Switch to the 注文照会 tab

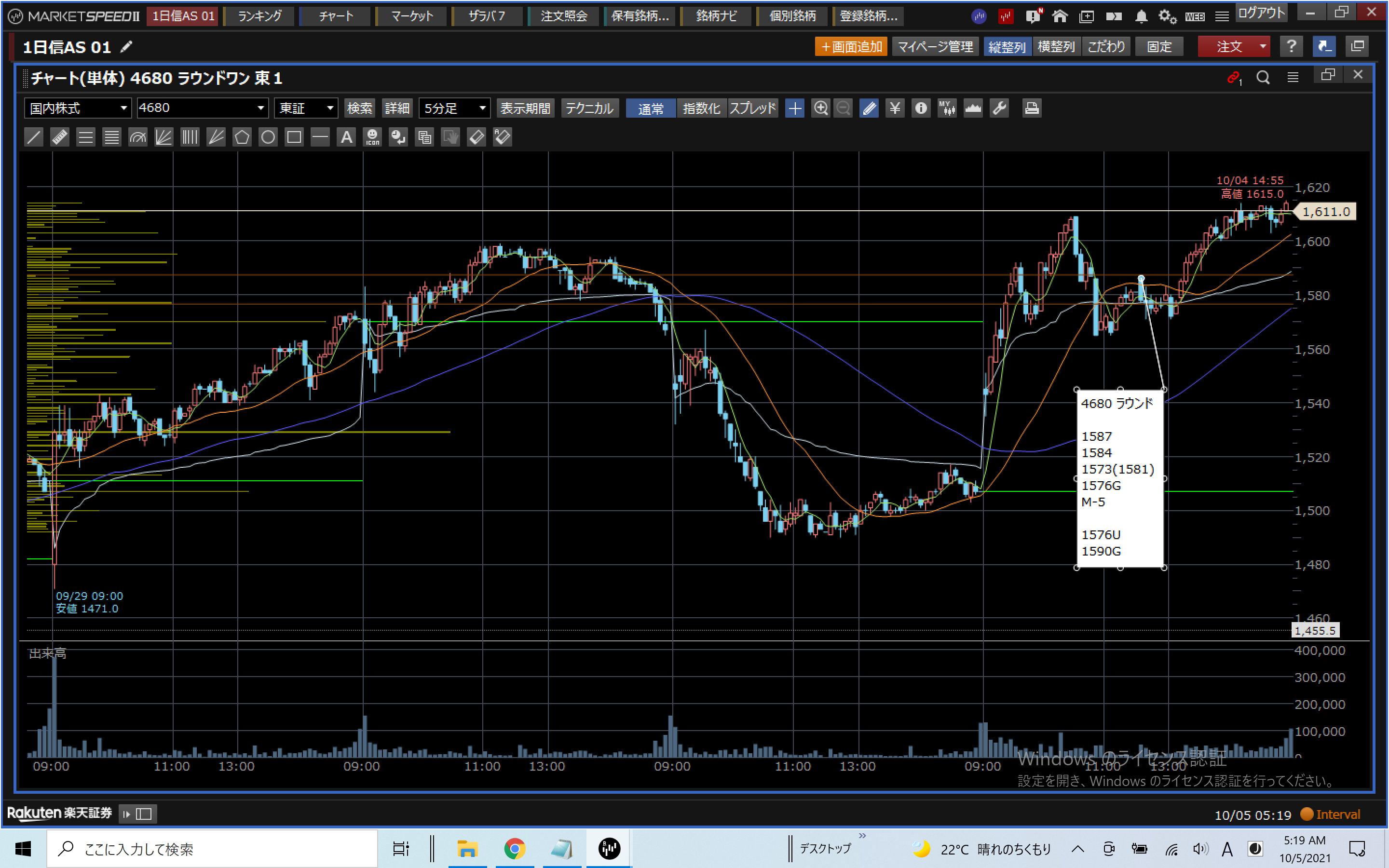click(564, 16)
